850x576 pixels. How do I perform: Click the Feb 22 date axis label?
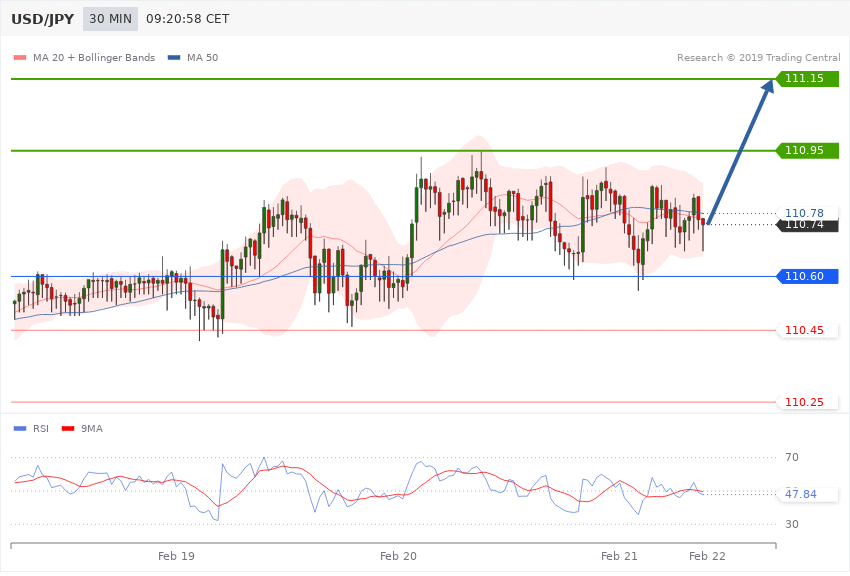pyautogui.click(x=707, y=556)
